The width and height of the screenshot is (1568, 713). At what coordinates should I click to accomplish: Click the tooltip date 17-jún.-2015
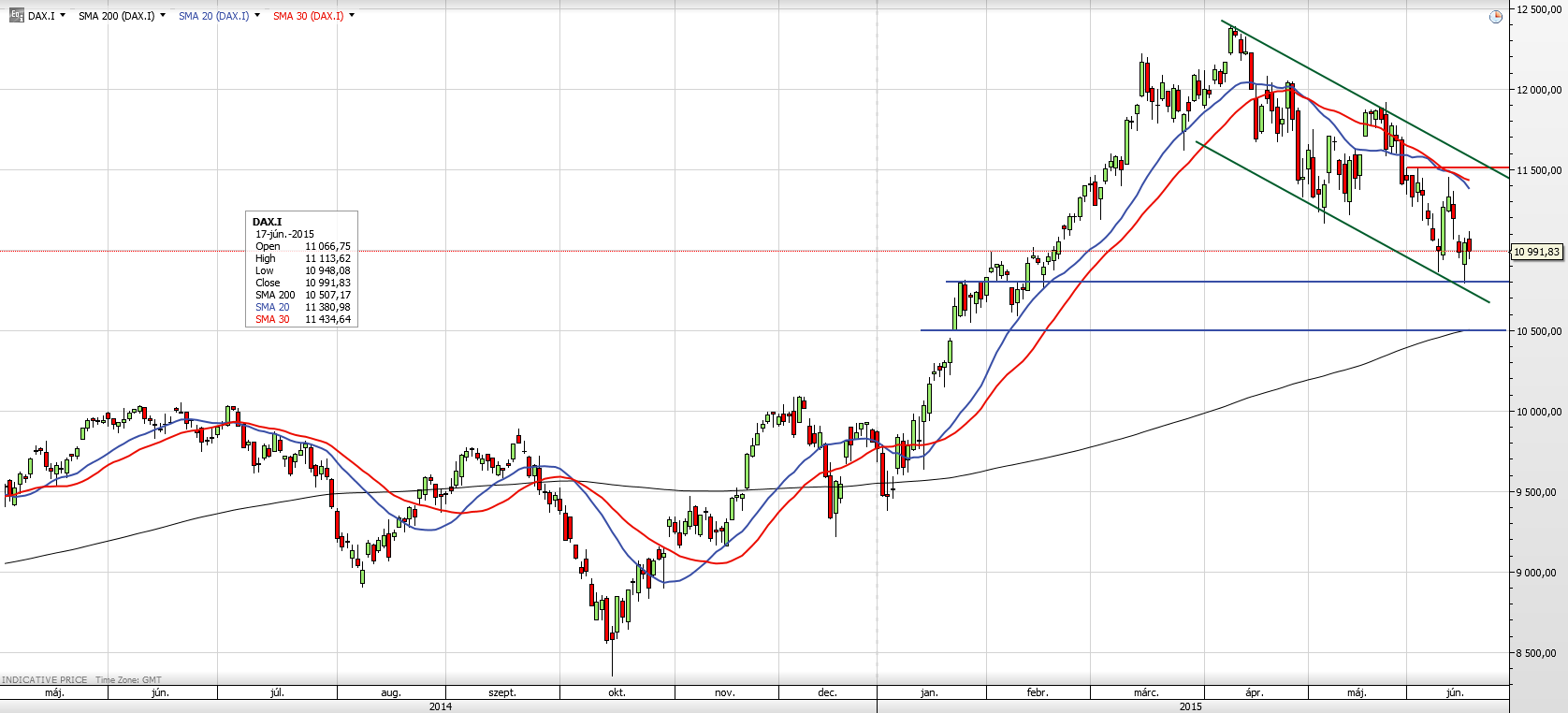coord(284,234)
